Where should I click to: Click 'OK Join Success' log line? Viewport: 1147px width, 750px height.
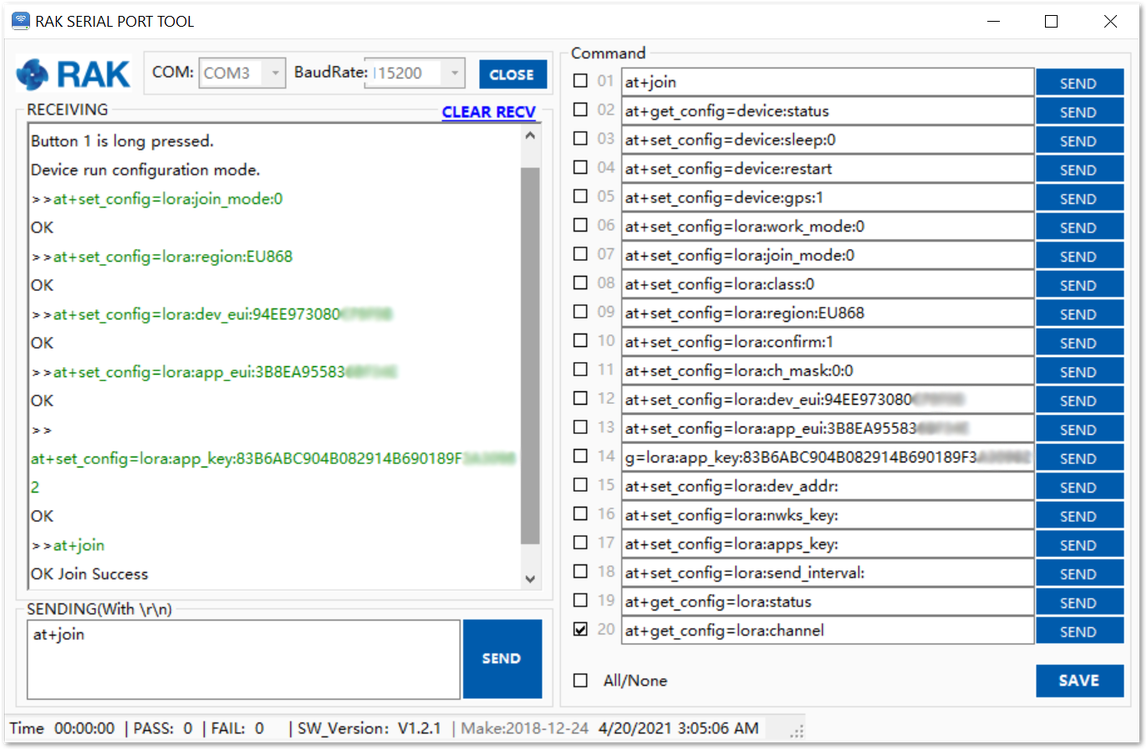(x=89, y=574)
